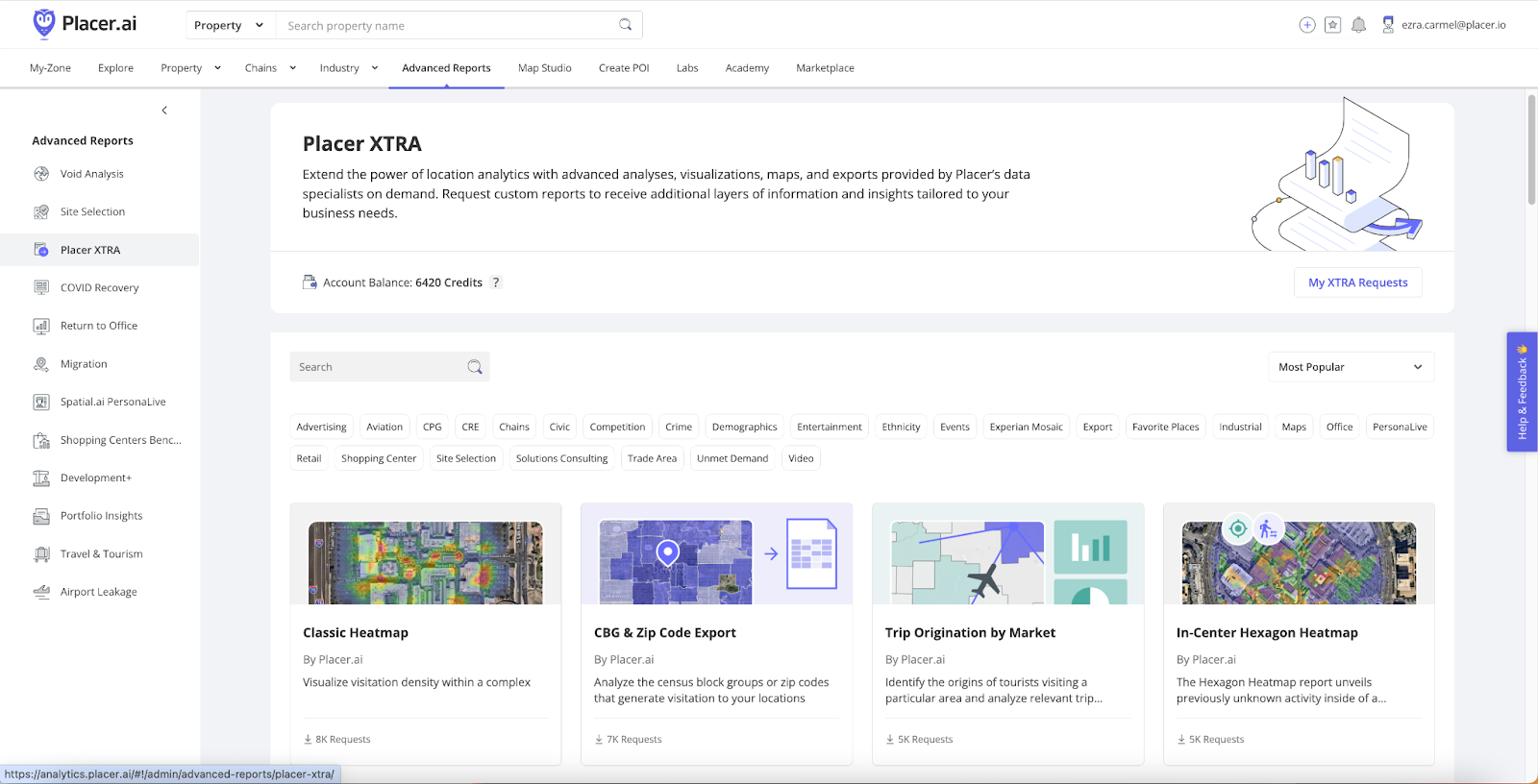This screenshot has height=784, width=1538.
Task: Go to the Explore tab
Action: pyautogui.click(x=115, y=68)
